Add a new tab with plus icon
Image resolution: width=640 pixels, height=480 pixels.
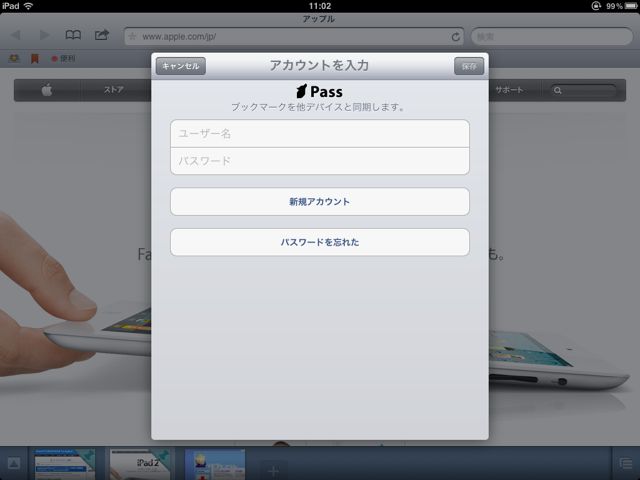(x=273, y=471)
